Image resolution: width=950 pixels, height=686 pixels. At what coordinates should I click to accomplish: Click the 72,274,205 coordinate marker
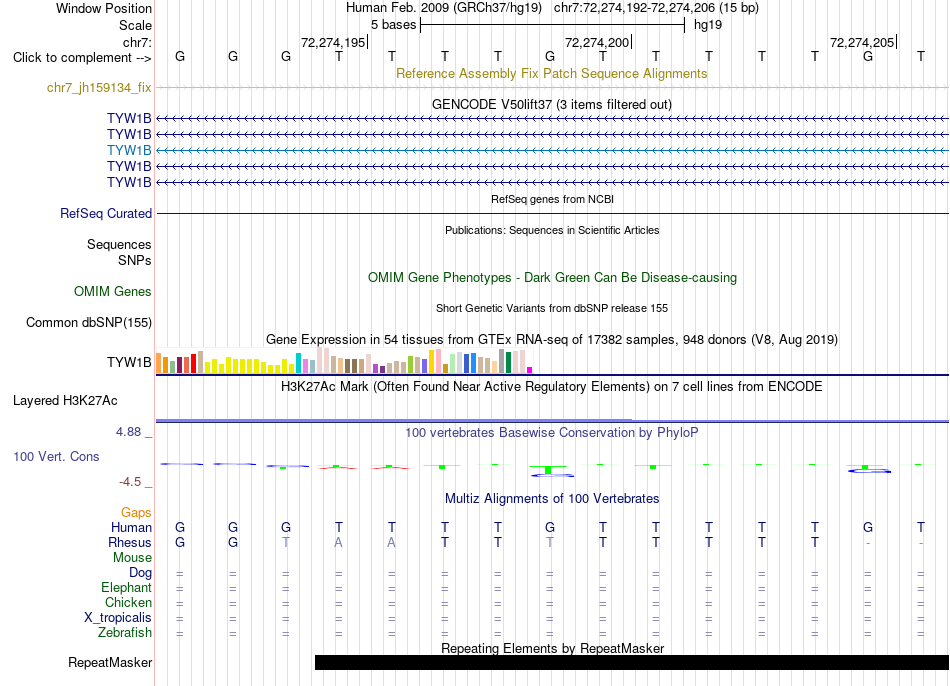(x=863, y=42)
